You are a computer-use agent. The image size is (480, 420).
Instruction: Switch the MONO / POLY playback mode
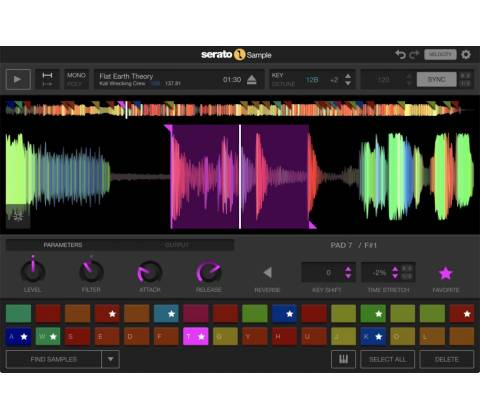point(76,79)
